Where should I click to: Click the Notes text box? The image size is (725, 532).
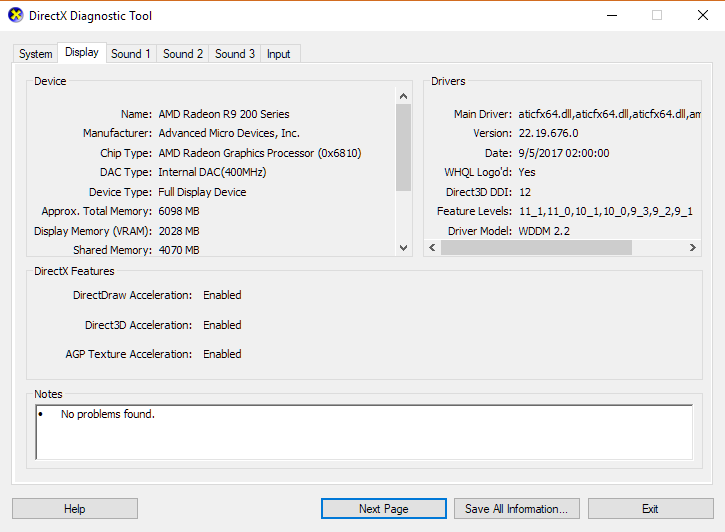click(364, 432)
